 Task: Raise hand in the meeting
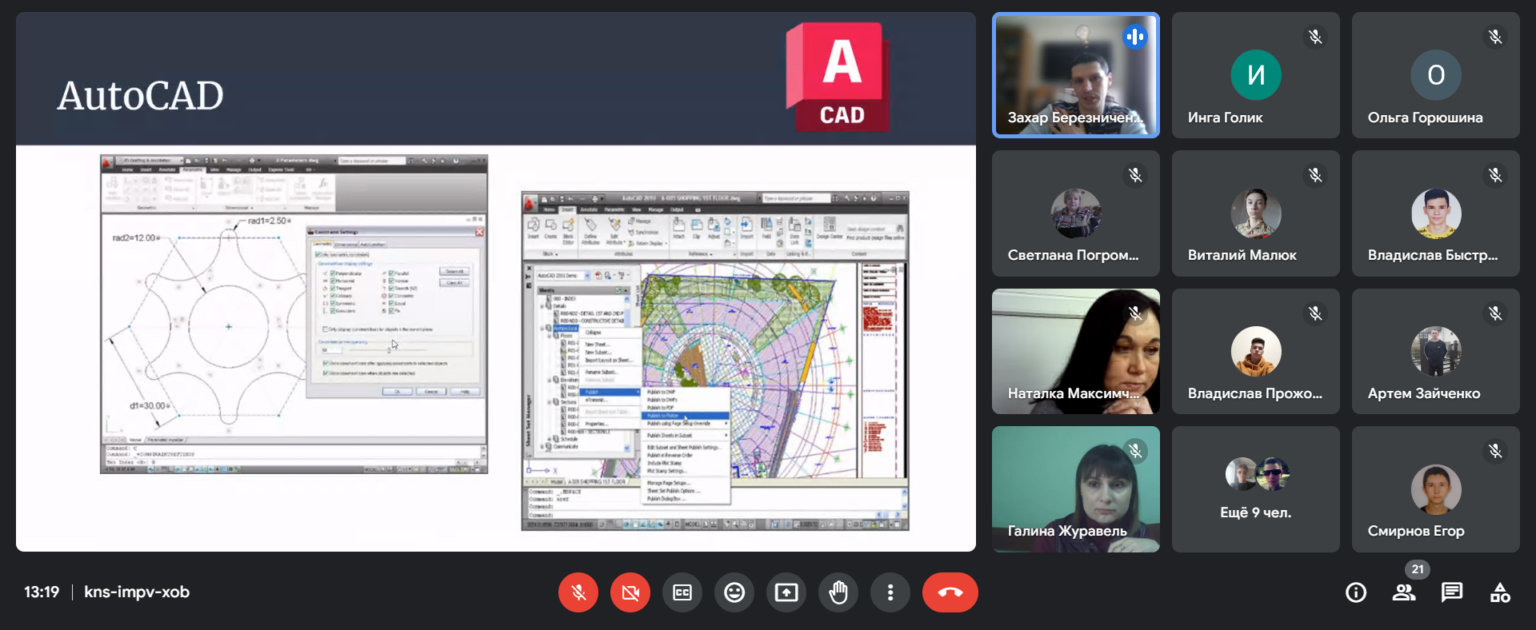(838, 592)
